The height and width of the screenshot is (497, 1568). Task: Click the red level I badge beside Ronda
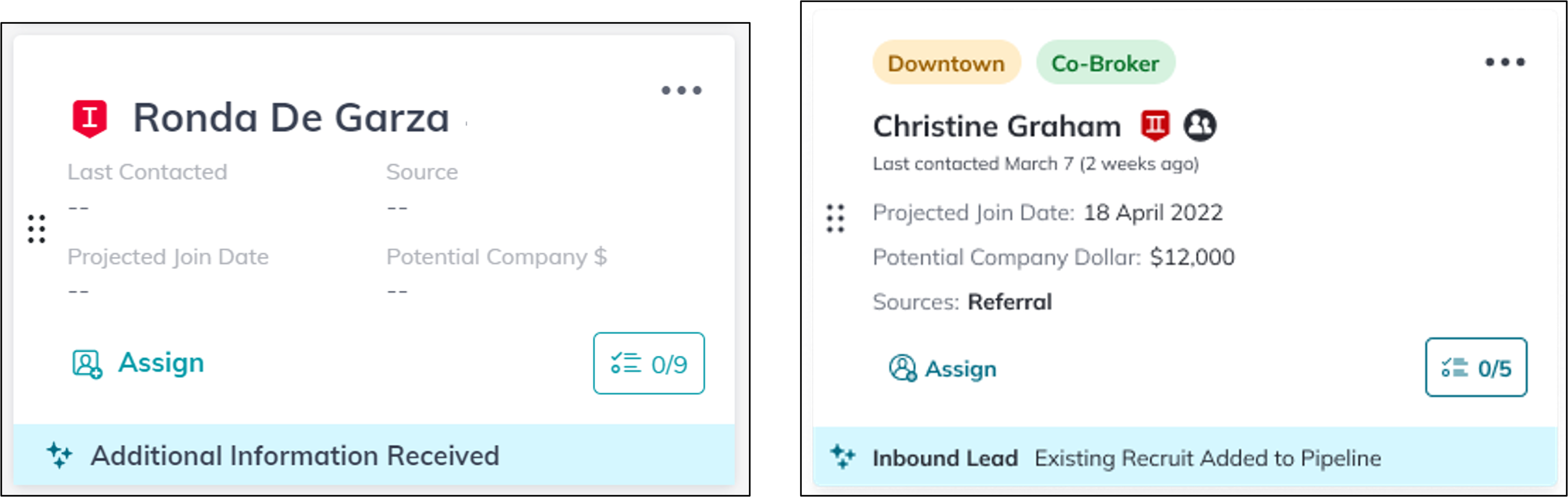(89, 118)
